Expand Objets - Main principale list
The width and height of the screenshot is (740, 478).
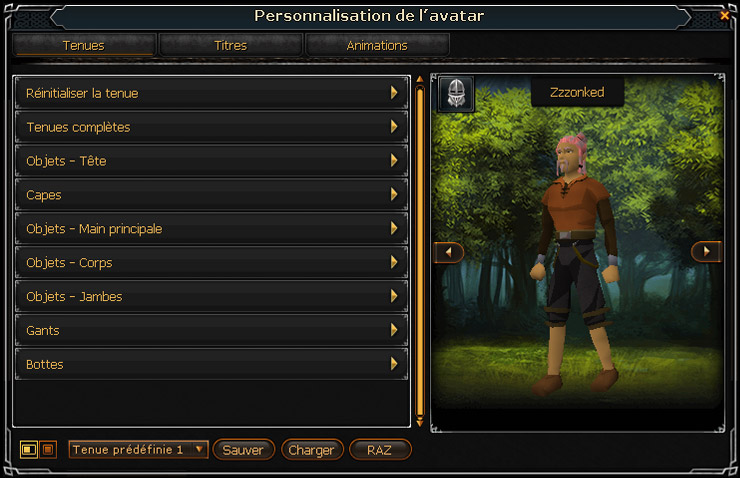(x=211, y=229)
